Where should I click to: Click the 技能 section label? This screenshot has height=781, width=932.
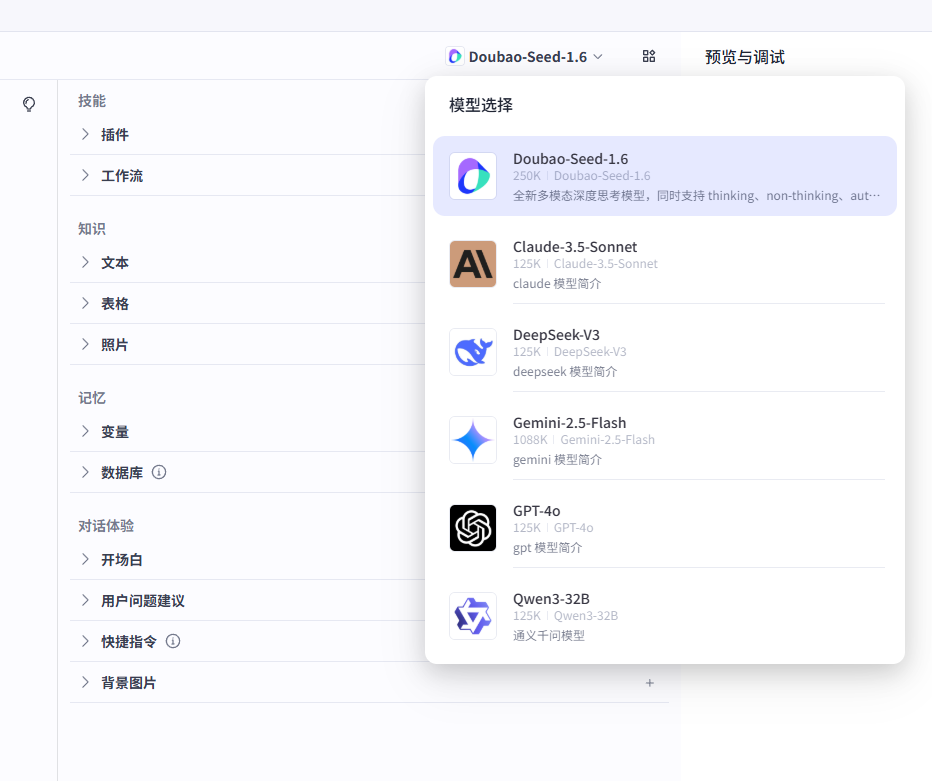tap(92, 101)
